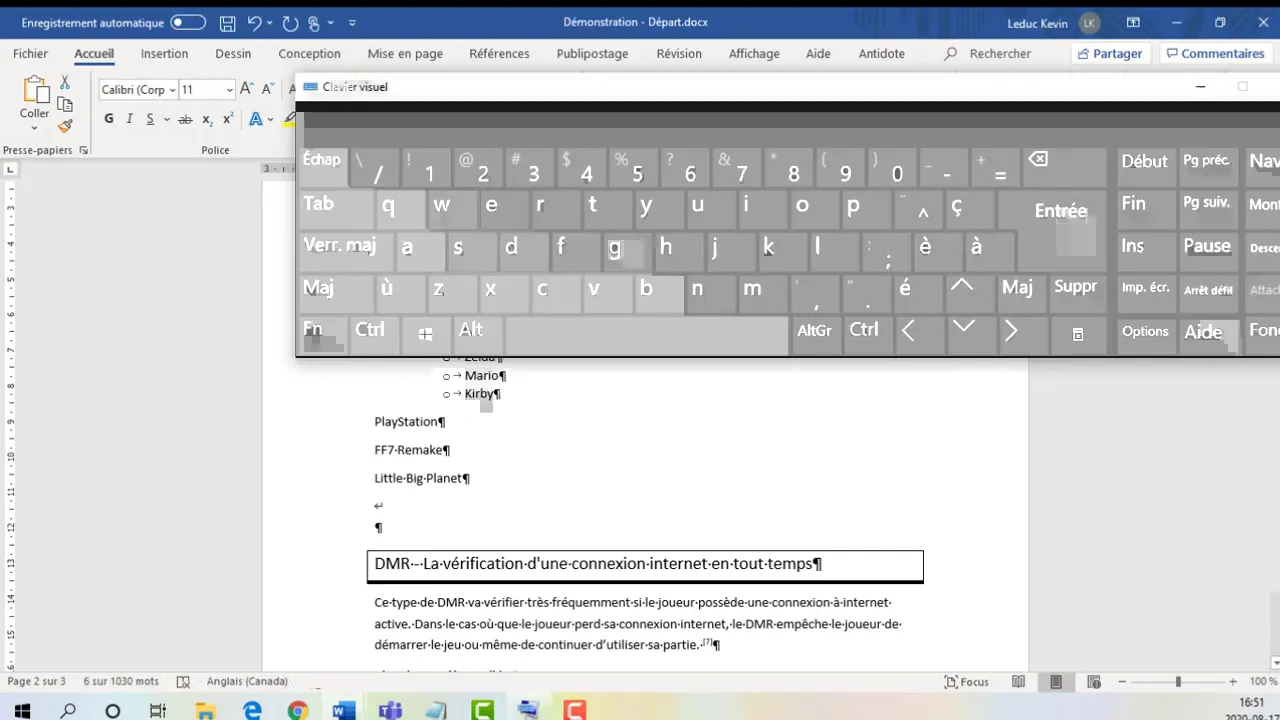1280x720 pixels.
Task: Switch to the Insertion tab
Action: click(164, 54)
